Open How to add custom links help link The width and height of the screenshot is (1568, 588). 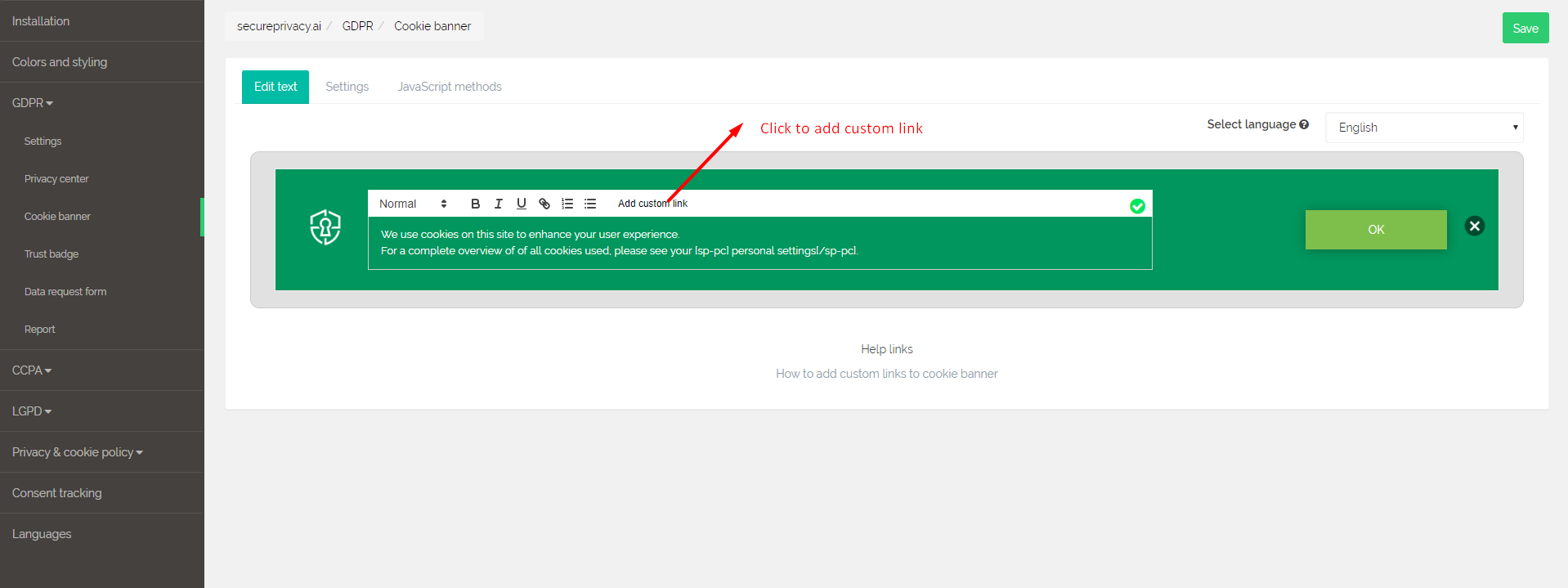click(x=887, y=374)
